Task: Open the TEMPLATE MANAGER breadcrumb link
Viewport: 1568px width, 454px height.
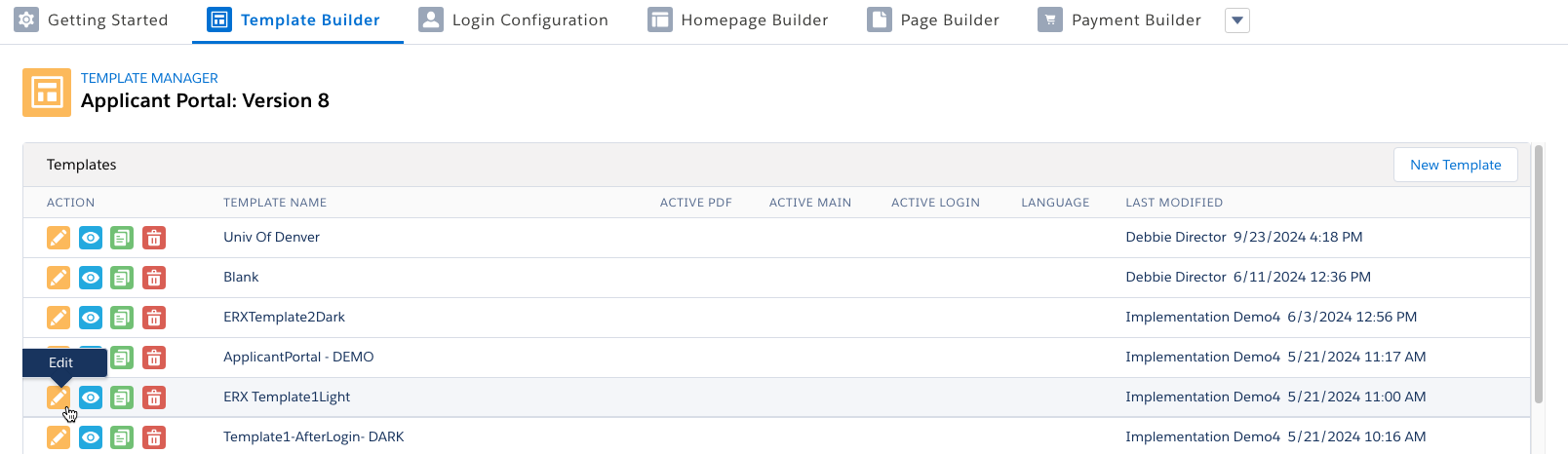Action: tap(149, 78)
